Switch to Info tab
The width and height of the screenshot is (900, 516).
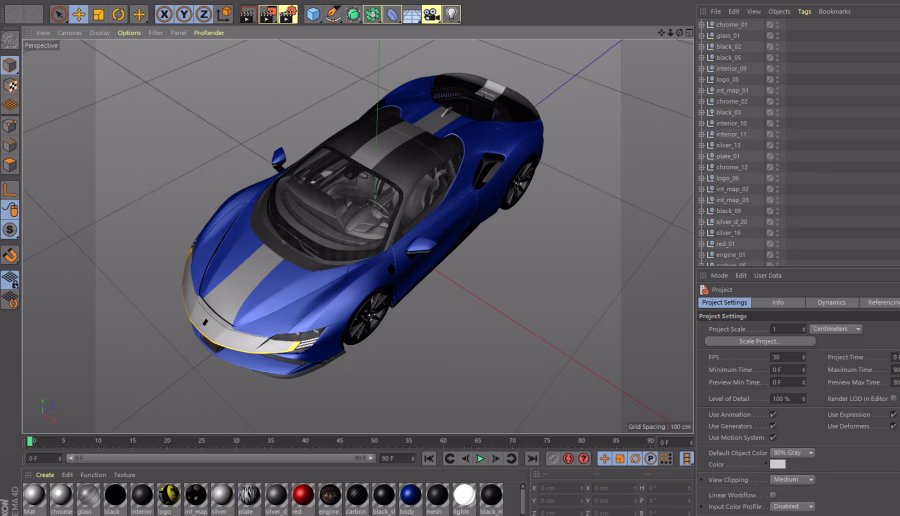(778, 302)
